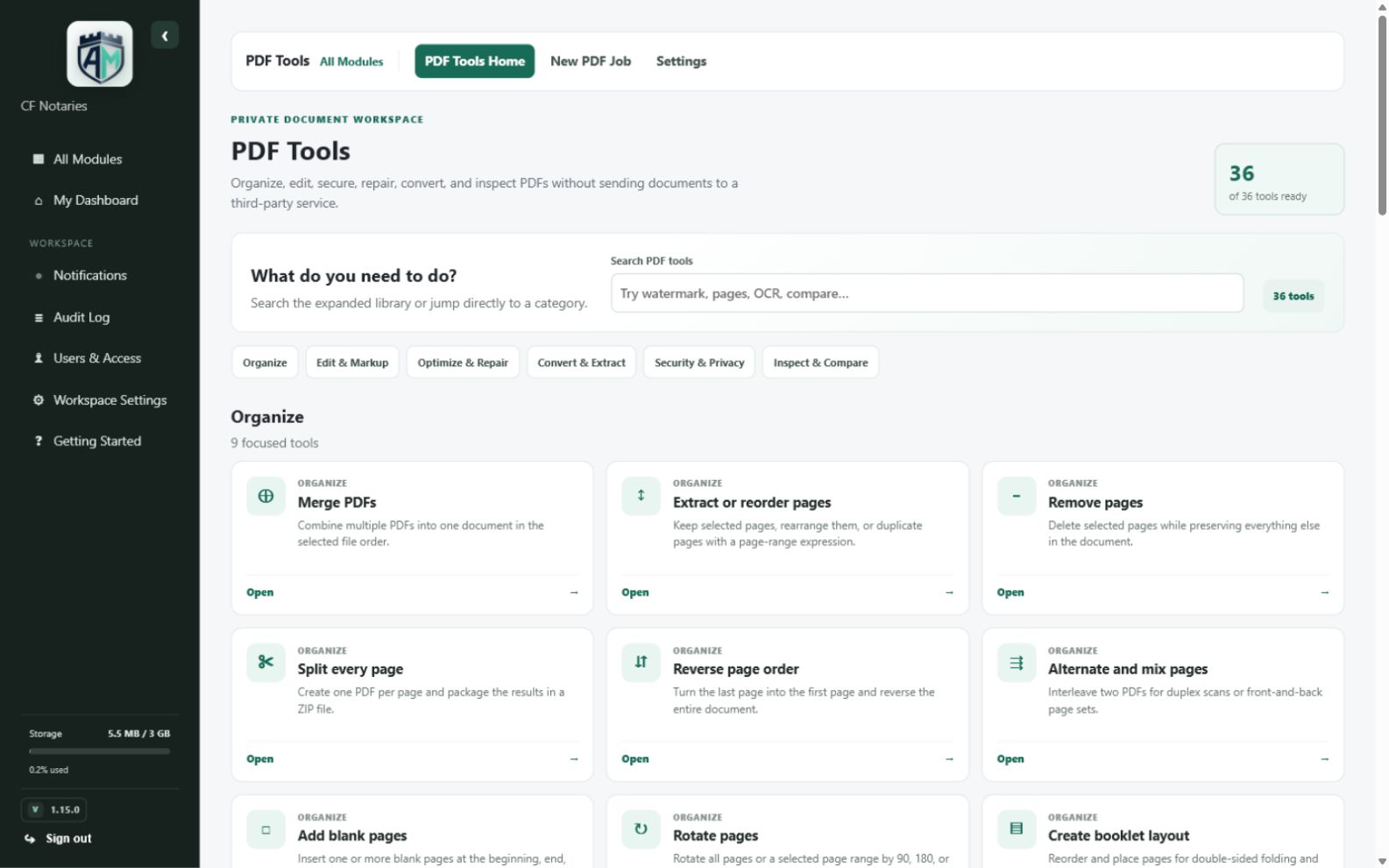Jump to the Convert & Extract category

tap(581, 363)
